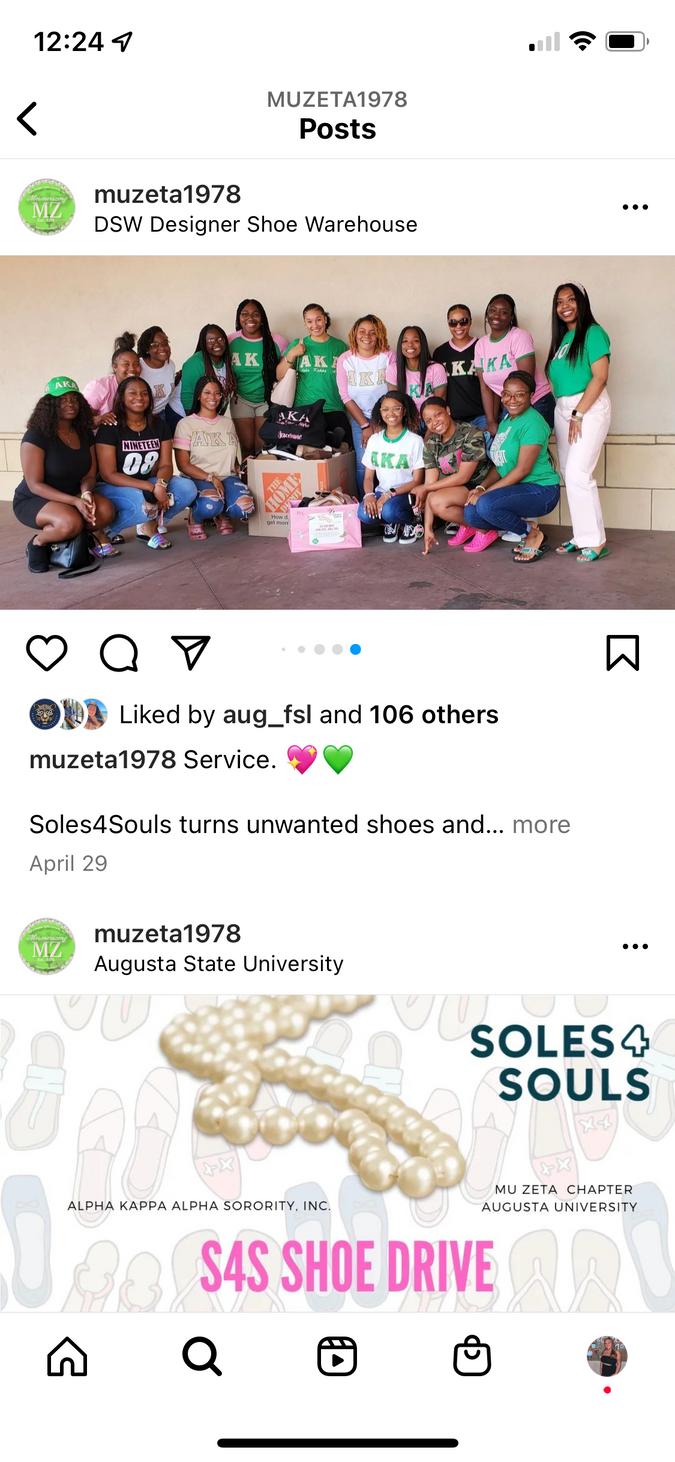The height and width of the screenshot is (1462, 675).
Task: Open DSW Designer Shoe Warehouse location
Action: click(x=255, y=225)
